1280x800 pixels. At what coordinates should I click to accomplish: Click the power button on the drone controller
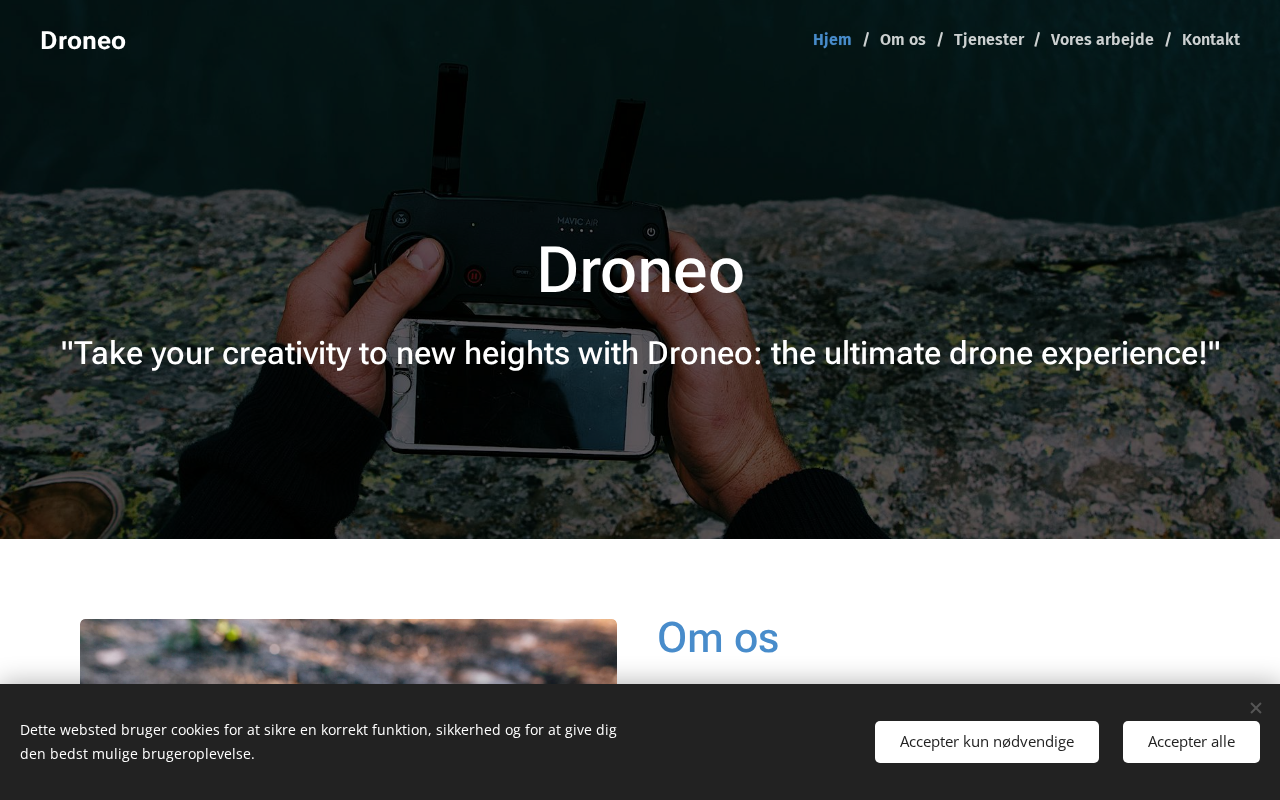tap(651, 232)
